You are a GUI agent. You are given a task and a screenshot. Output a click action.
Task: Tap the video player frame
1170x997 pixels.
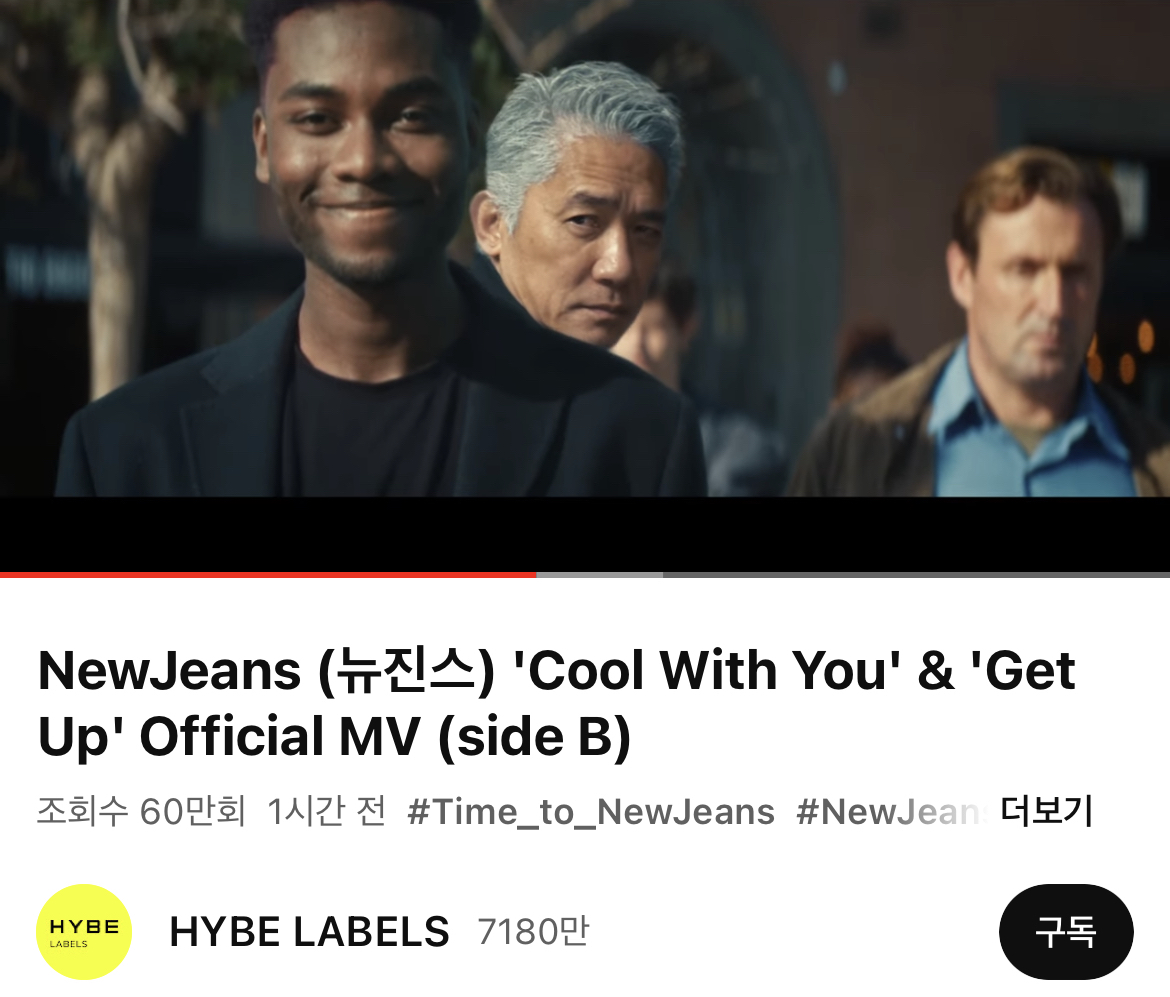[585, 287]
